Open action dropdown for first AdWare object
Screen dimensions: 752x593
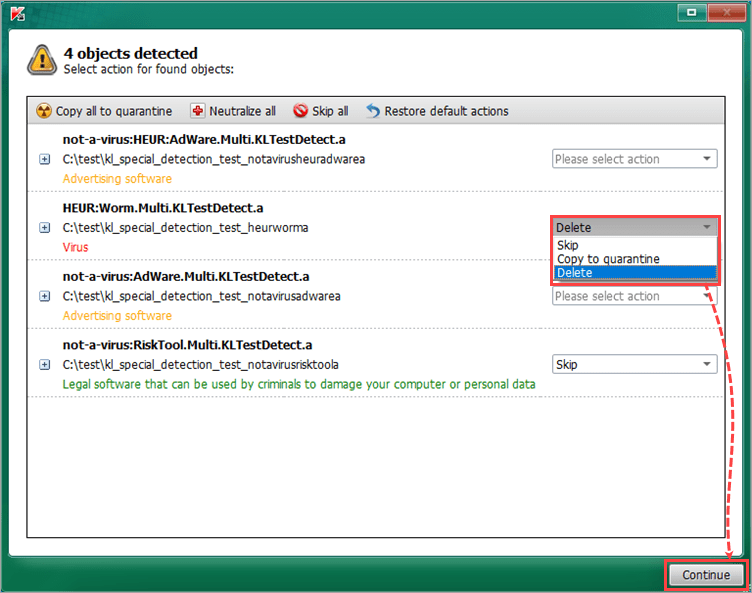(x=634, y=159)
